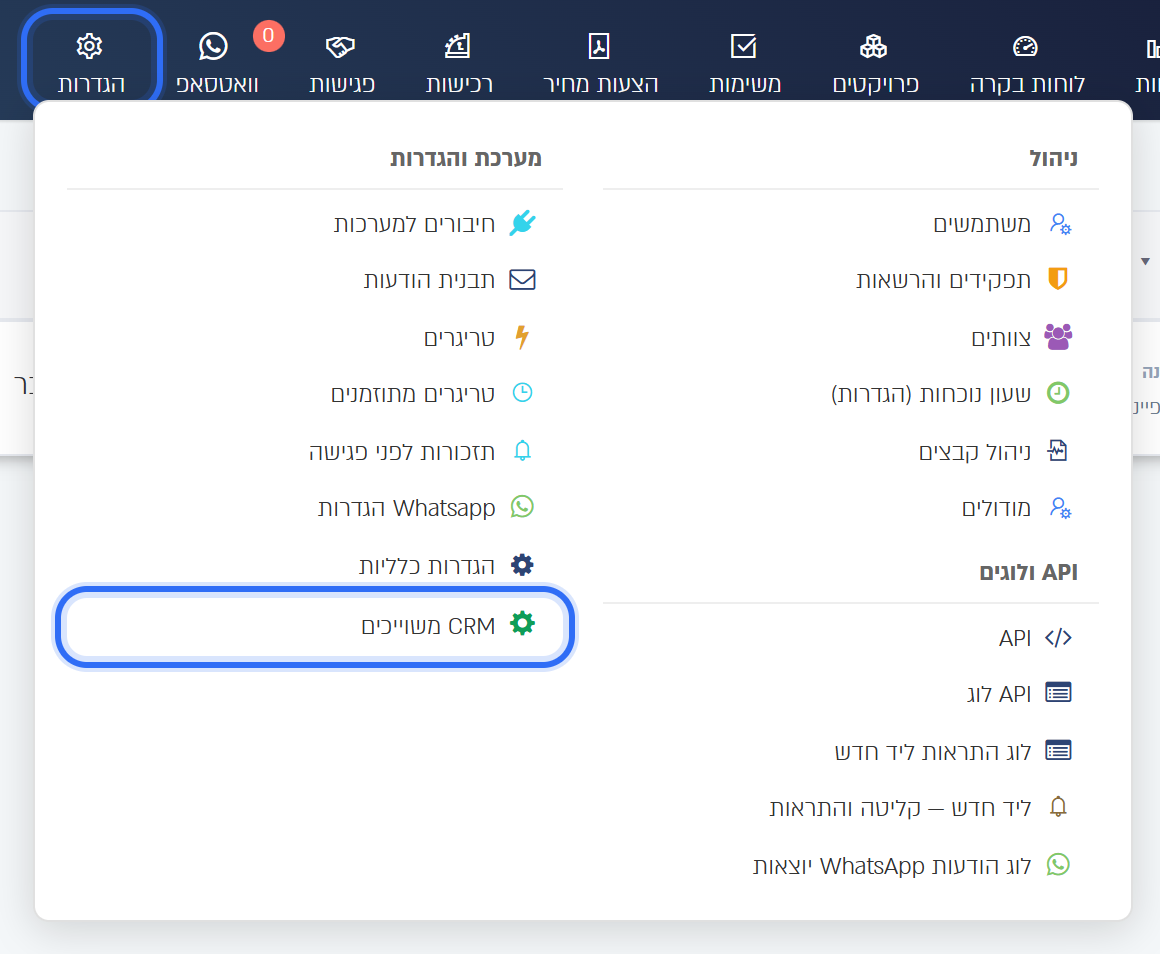
Task: Click the bell icon beside תזכורות לפני פגישה
Action: [522, 450]
